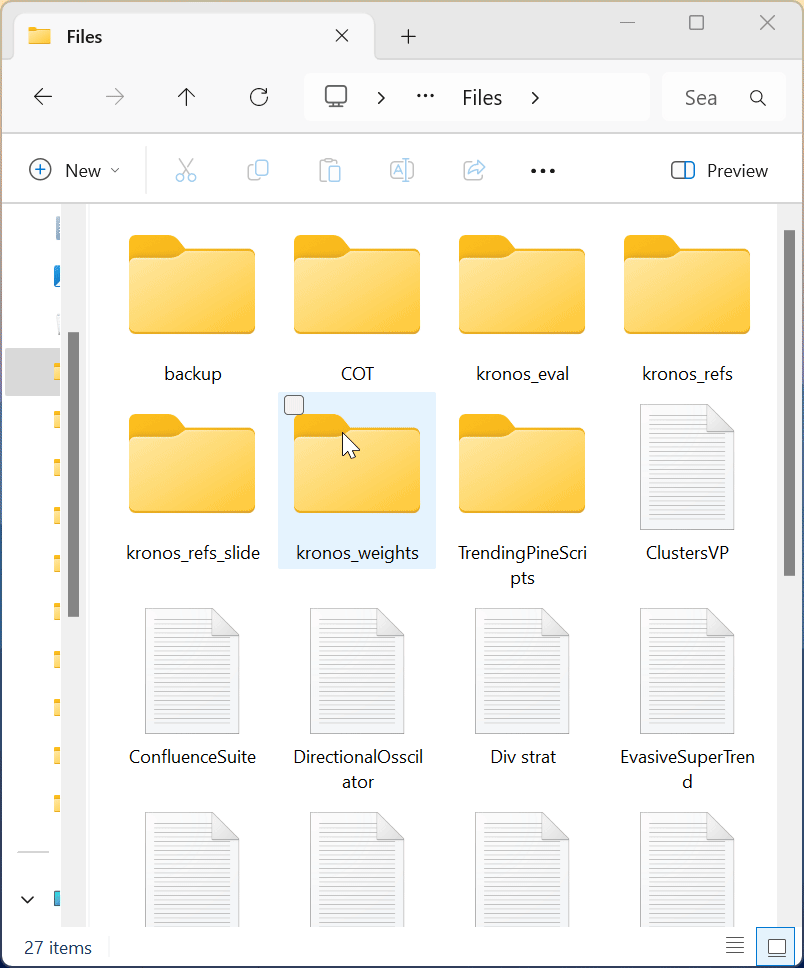Click the navigation pane scrollbar
The image size is (804, 968).
[x=73, y=474]
